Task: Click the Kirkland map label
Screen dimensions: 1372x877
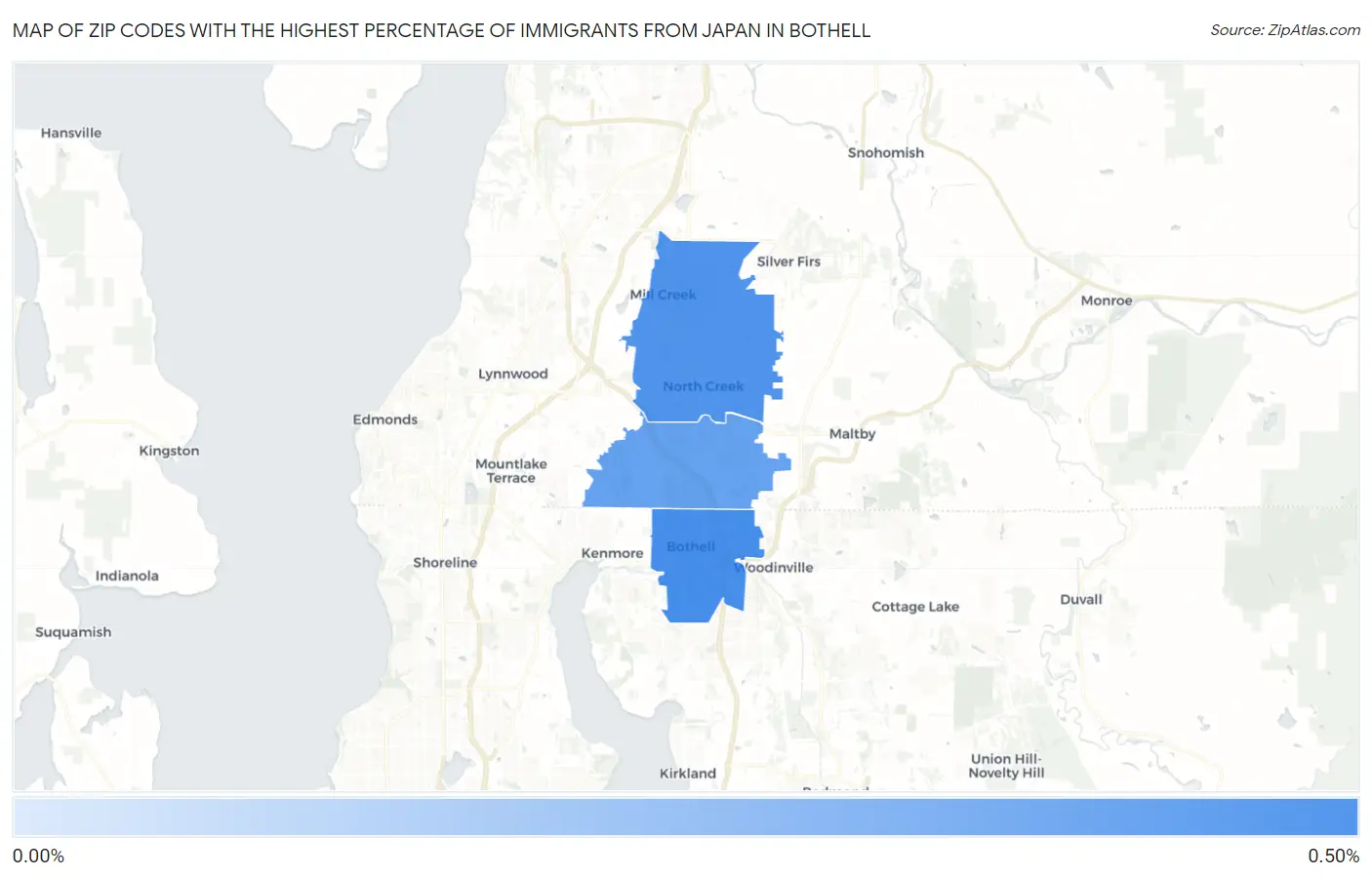Action: pyautogui.click(x=687, y=773)
